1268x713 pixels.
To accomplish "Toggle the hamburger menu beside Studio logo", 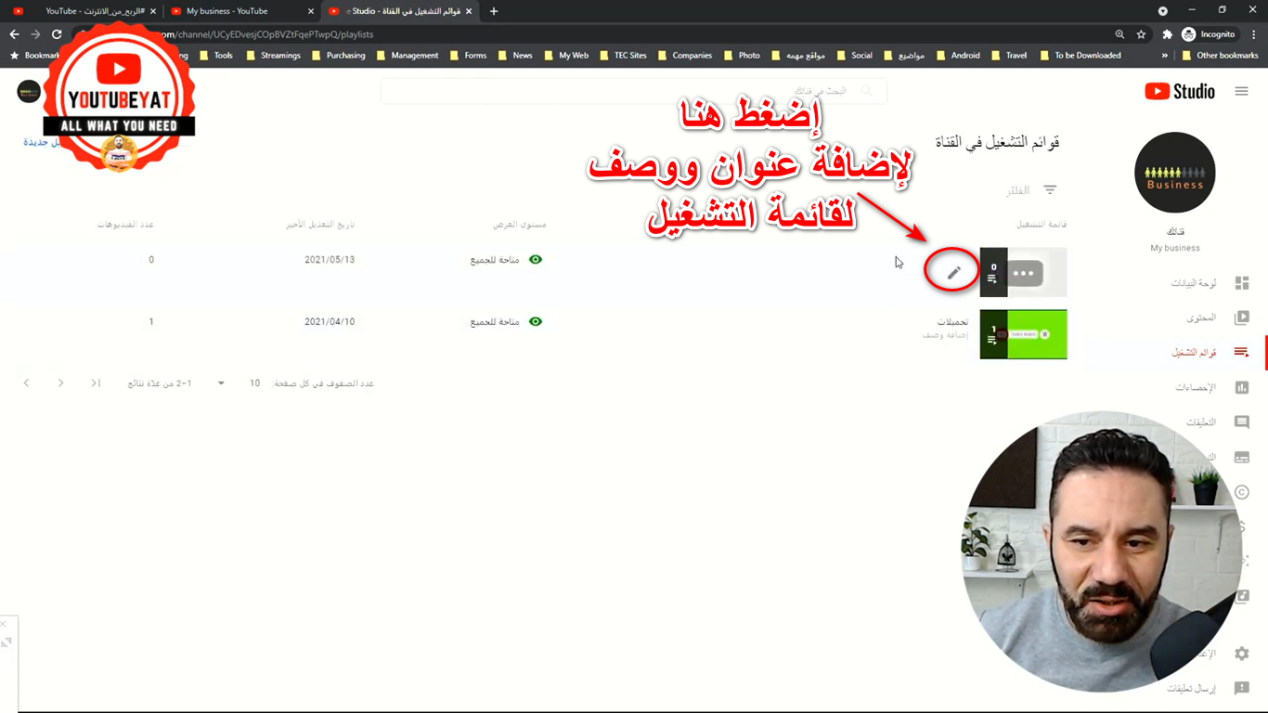I will (x=1241, y=91).
